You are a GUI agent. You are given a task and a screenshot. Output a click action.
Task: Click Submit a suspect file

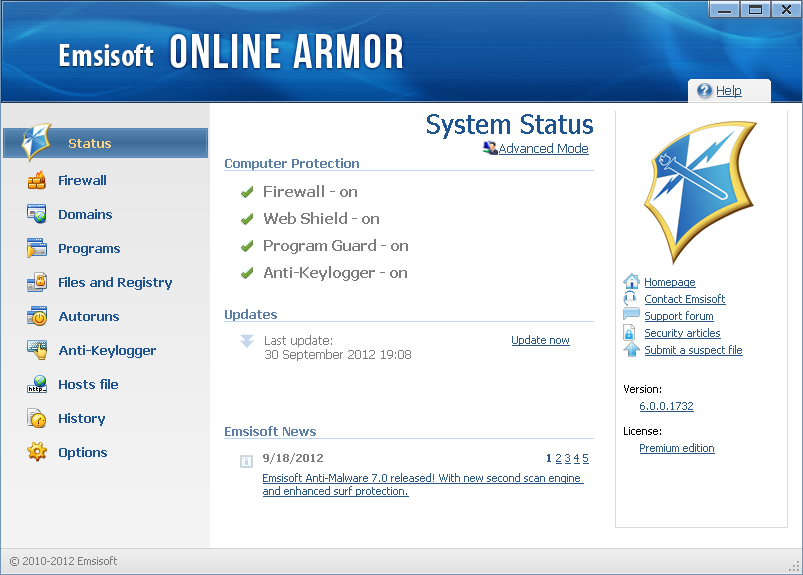(x=693, y=350)
